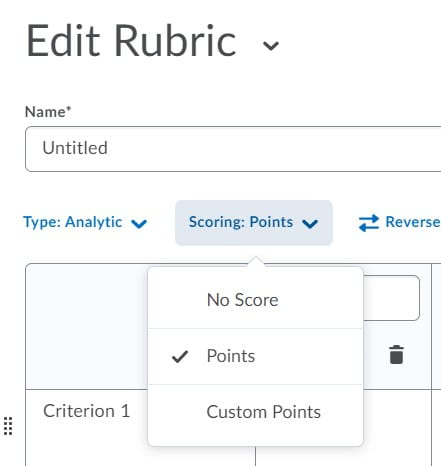Select the Points scoring option

coord(255,356)
